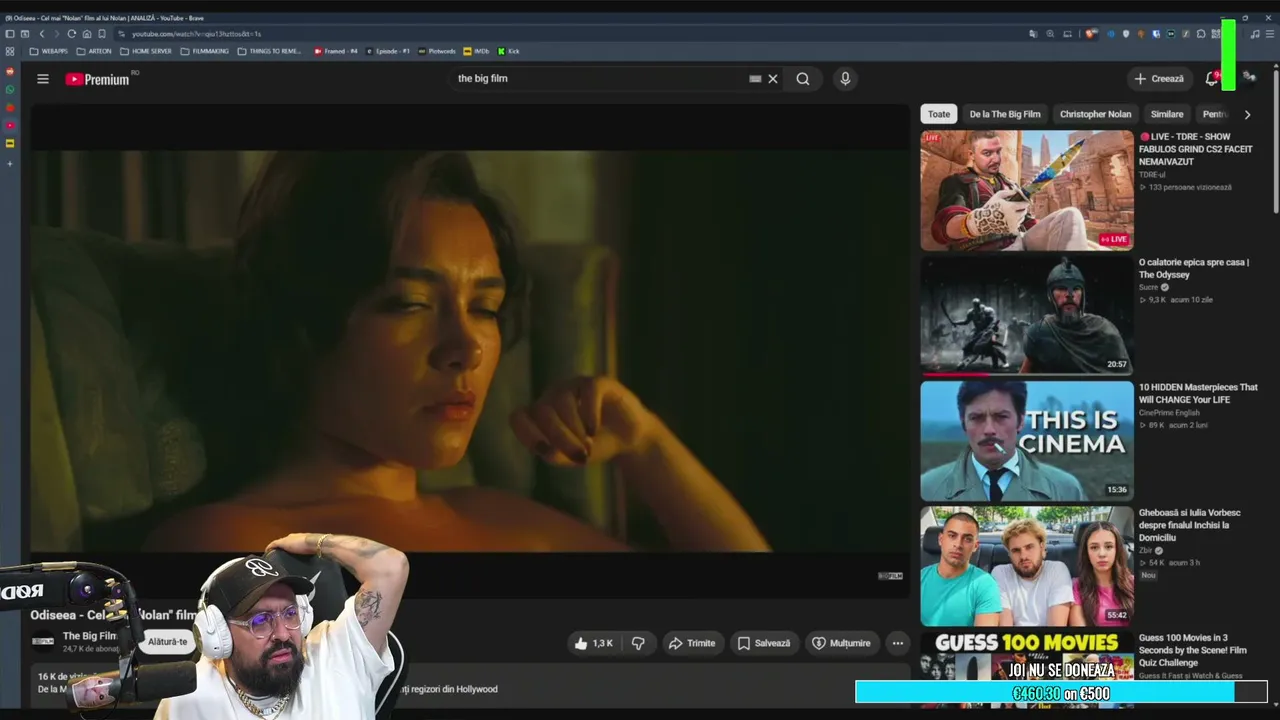Toggle the vertical tabs sidebar panel icon
1280x720 pixels.
coord(10,34)
